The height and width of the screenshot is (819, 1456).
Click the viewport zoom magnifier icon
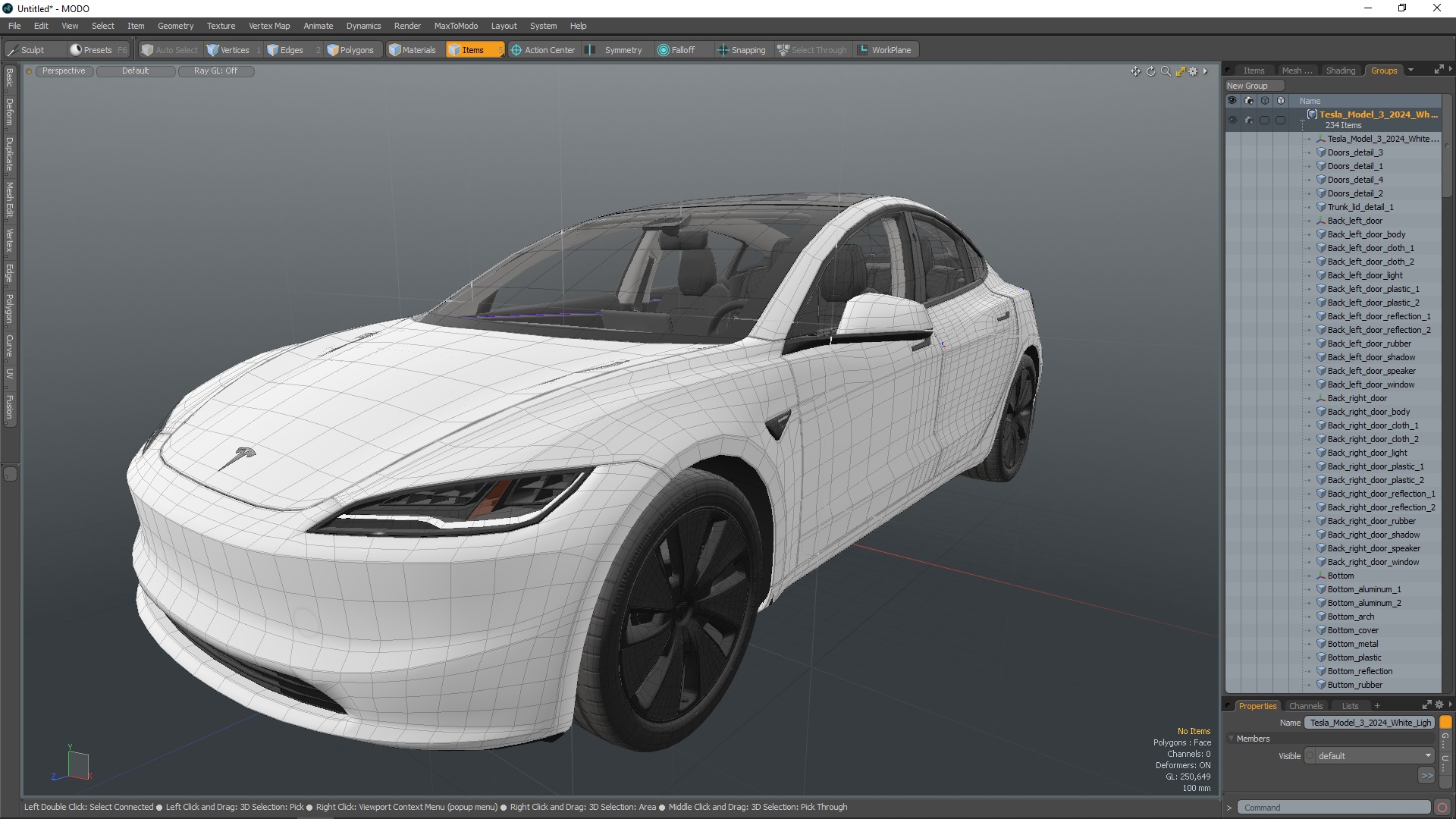[1166, 71]
